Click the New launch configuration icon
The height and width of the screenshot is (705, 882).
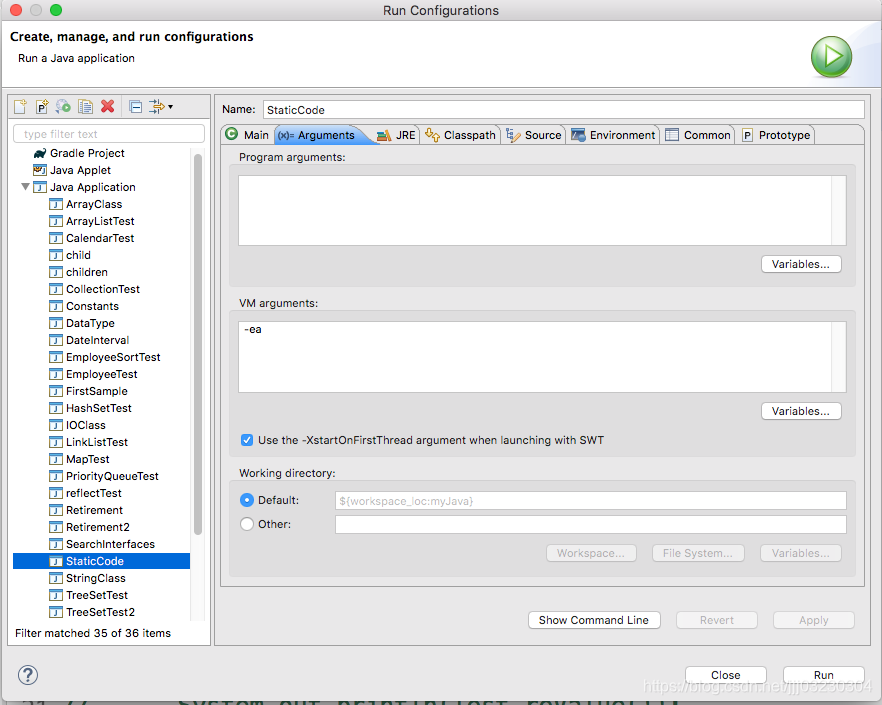click(x=20, y=106)
